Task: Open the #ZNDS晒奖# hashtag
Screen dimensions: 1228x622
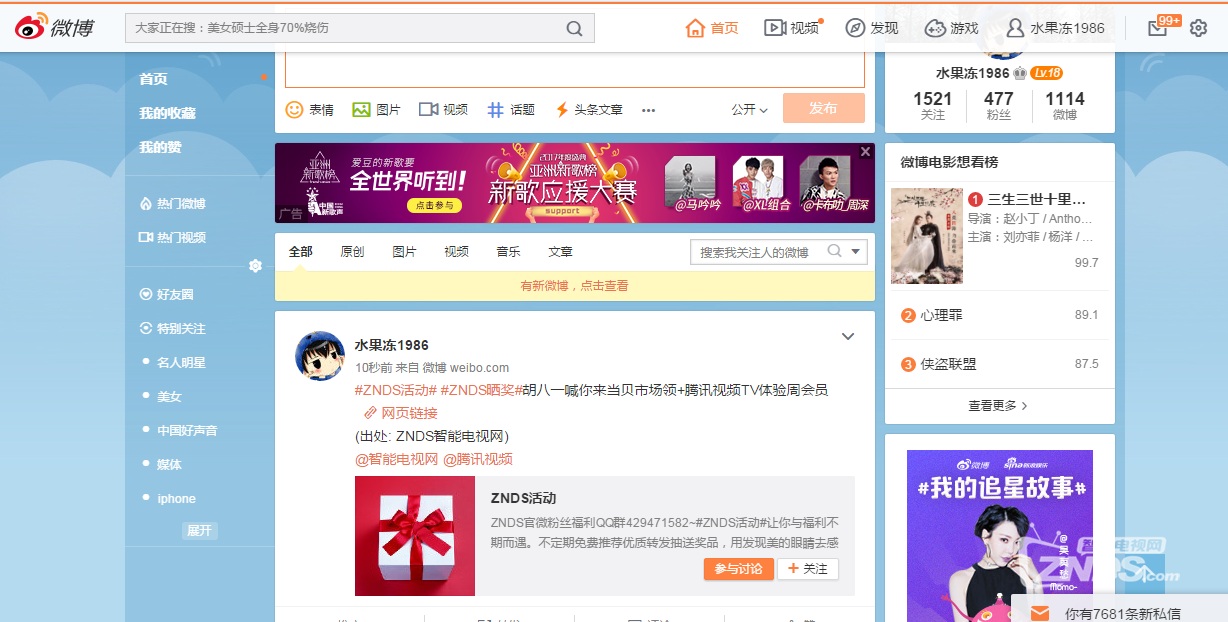Action: (481, 390)
